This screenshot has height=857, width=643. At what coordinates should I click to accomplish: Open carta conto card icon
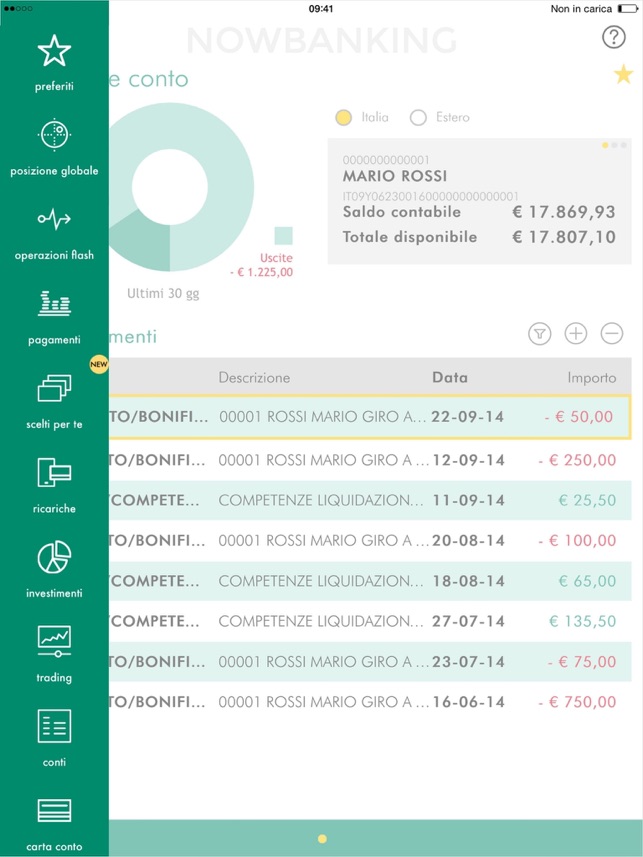point(54,811)
